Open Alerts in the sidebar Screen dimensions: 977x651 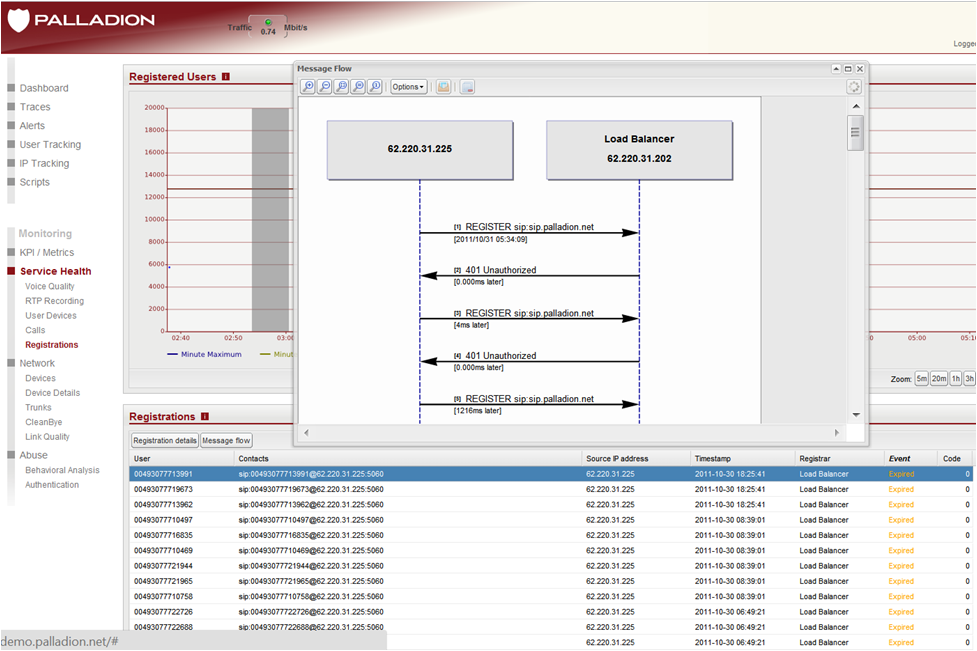(x=32, y=126)
